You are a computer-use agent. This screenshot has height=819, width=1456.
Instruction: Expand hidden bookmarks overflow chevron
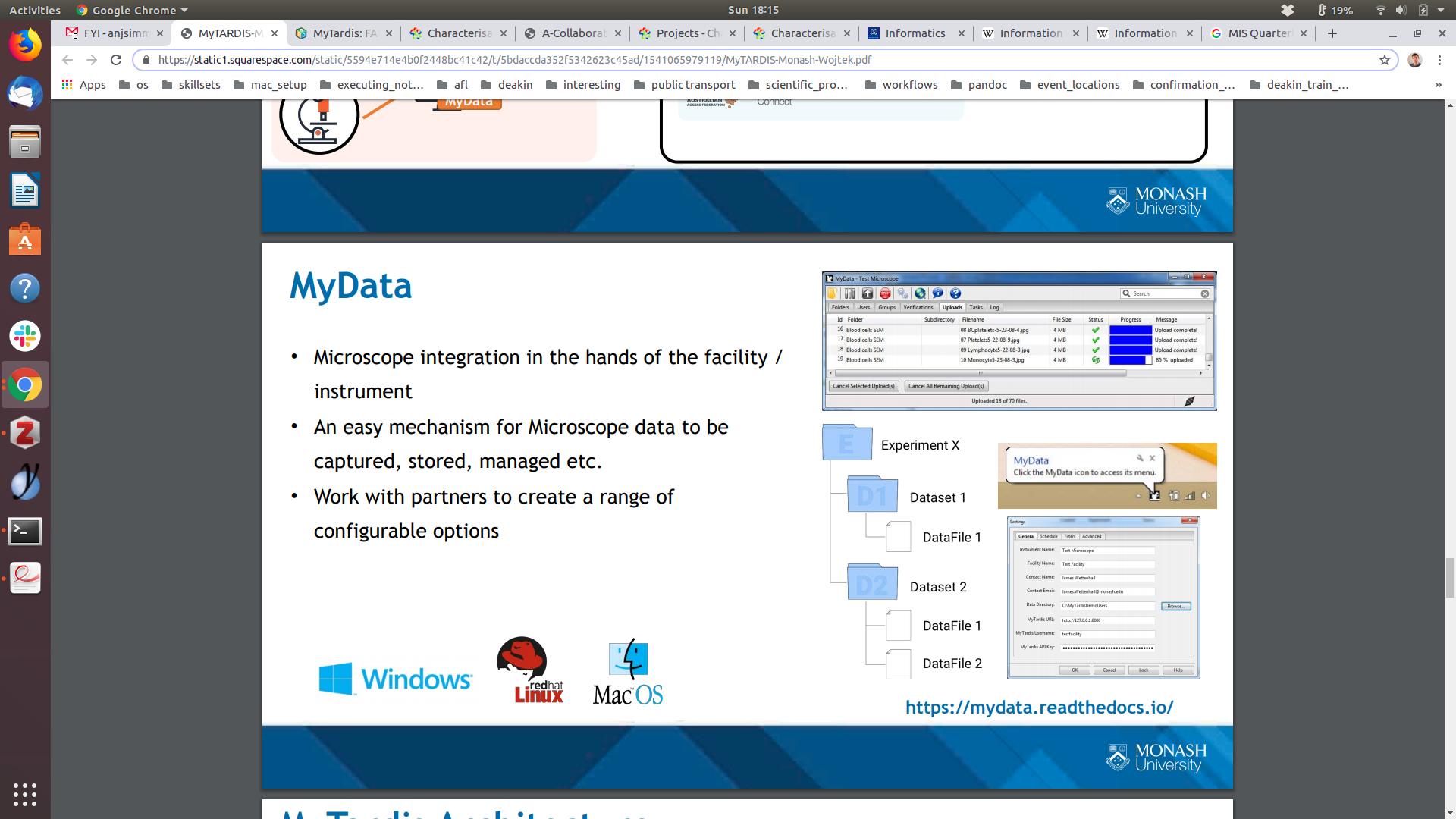click(x=1438, y=85)
